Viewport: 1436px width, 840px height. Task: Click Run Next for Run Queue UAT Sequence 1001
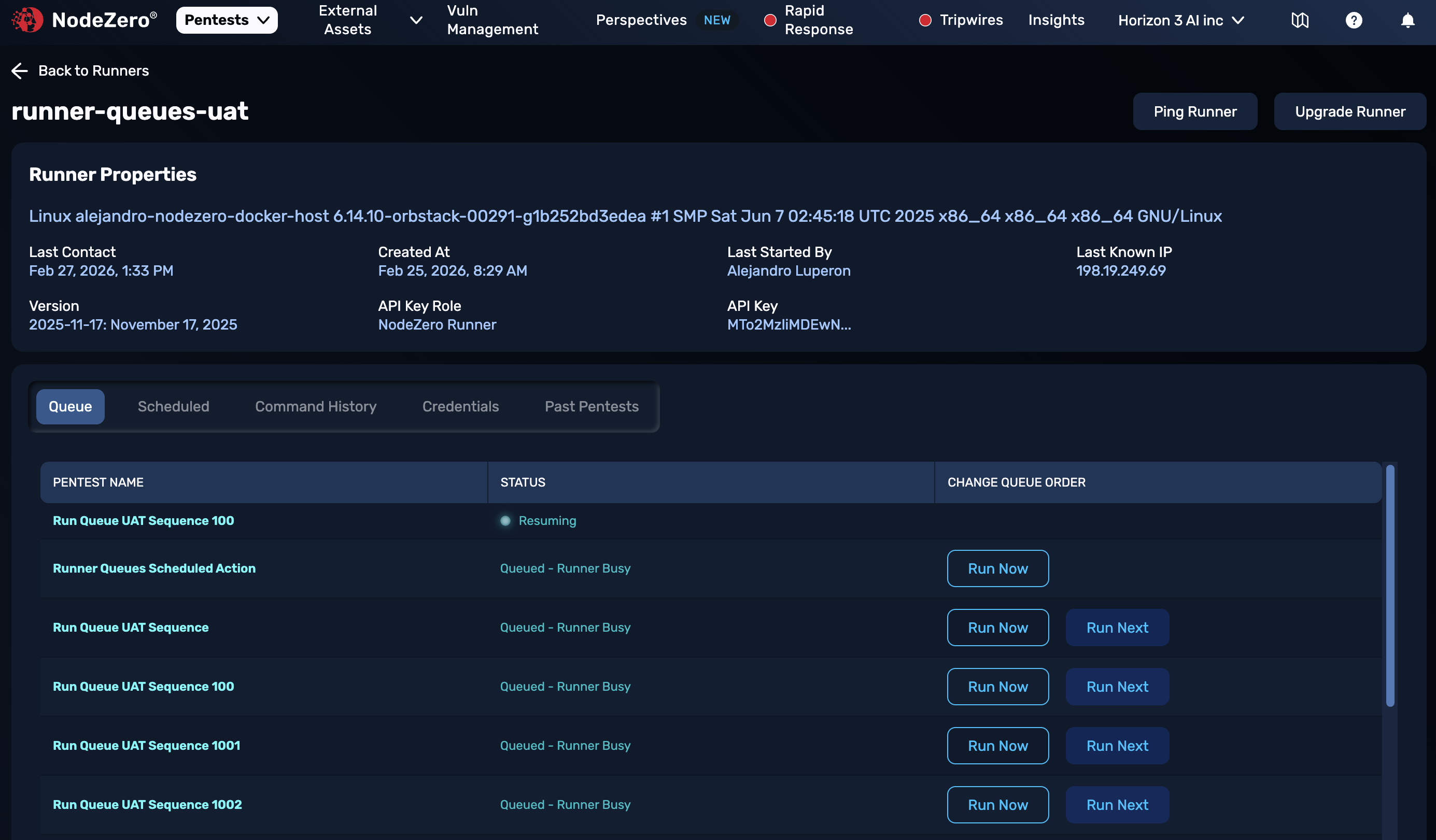(1117, 746)
